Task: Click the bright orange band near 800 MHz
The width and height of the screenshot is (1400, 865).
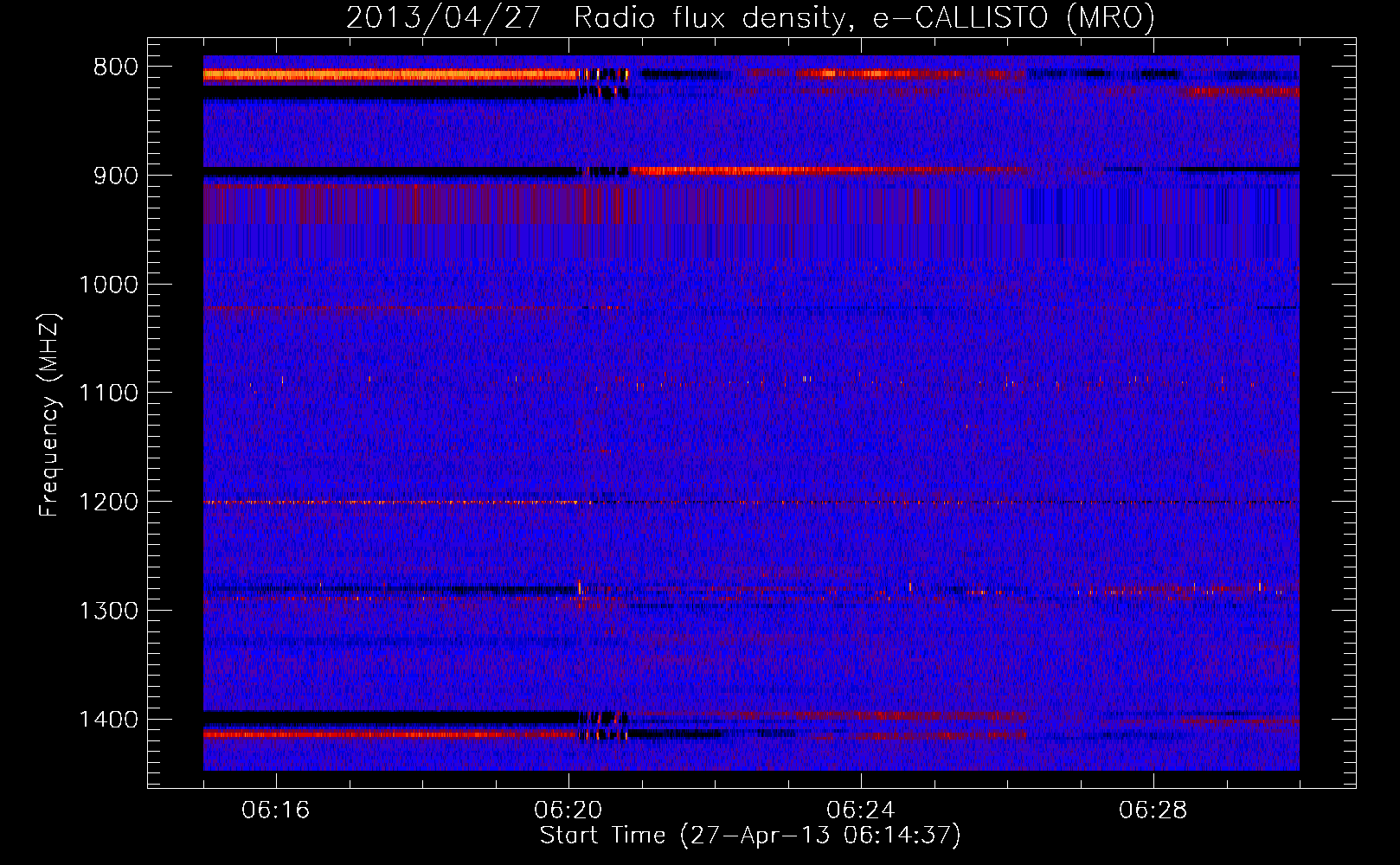Action: (x=390, y=75)
